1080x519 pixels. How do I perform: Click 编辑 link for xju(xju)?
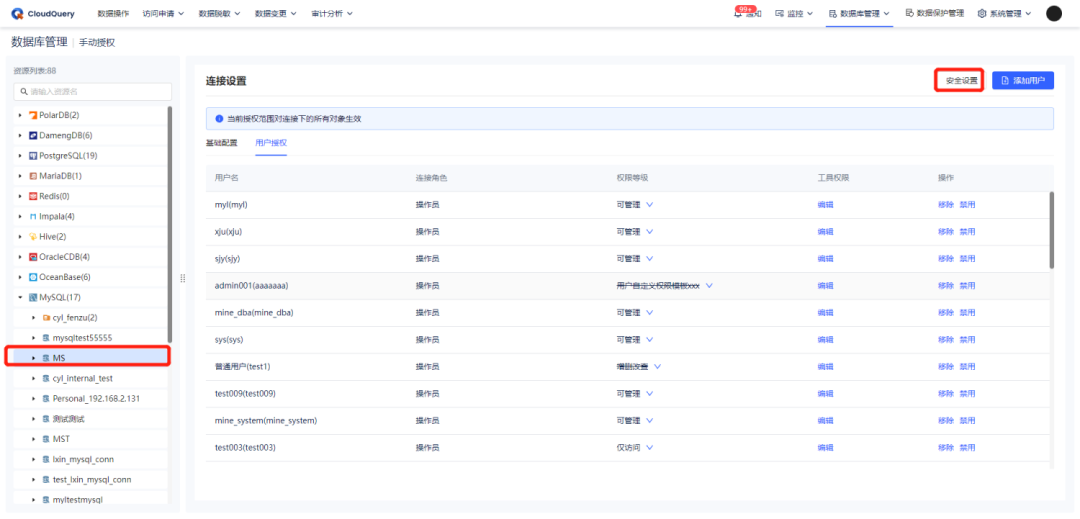coord(825,231)
